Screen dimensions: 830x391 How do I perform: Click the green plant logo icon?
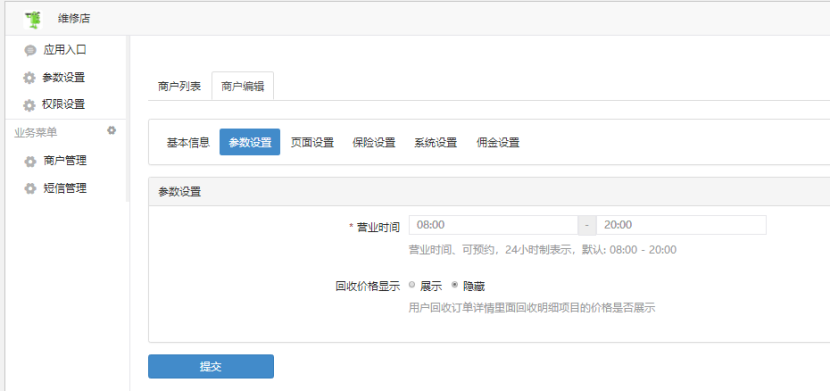[x=34, y=19]
